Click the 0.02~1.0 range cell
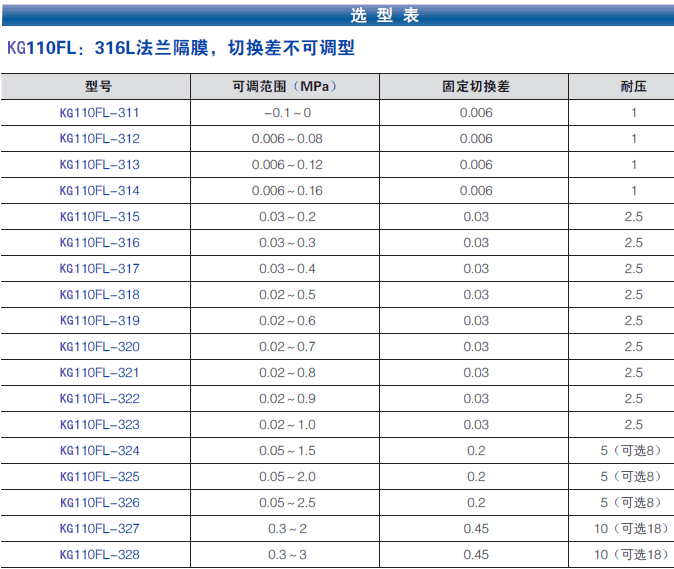The width and height of the screenshot is (674, 569). point(287,425)
